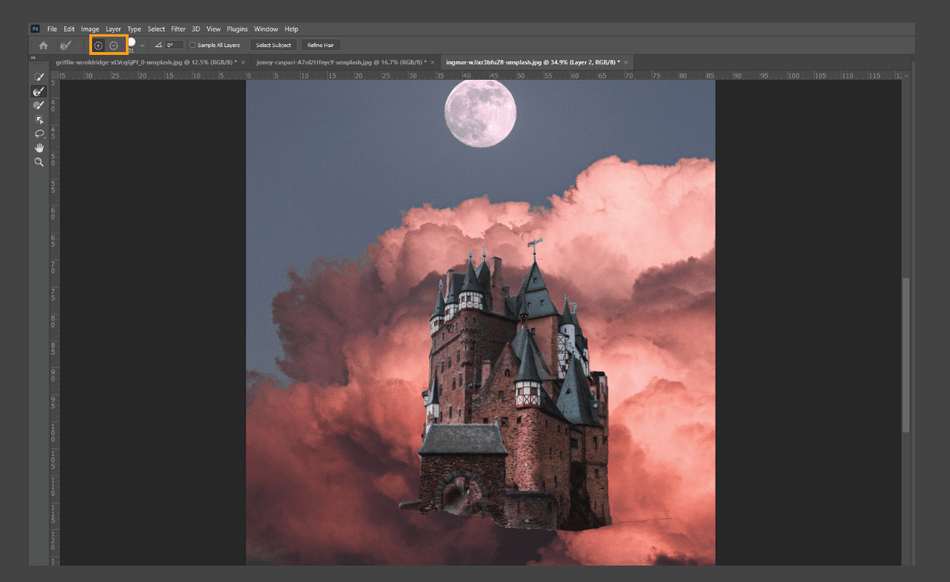This screenshot has width=950, height=582.
Task: Click the moon in the canvas
Action: (480, 113)
